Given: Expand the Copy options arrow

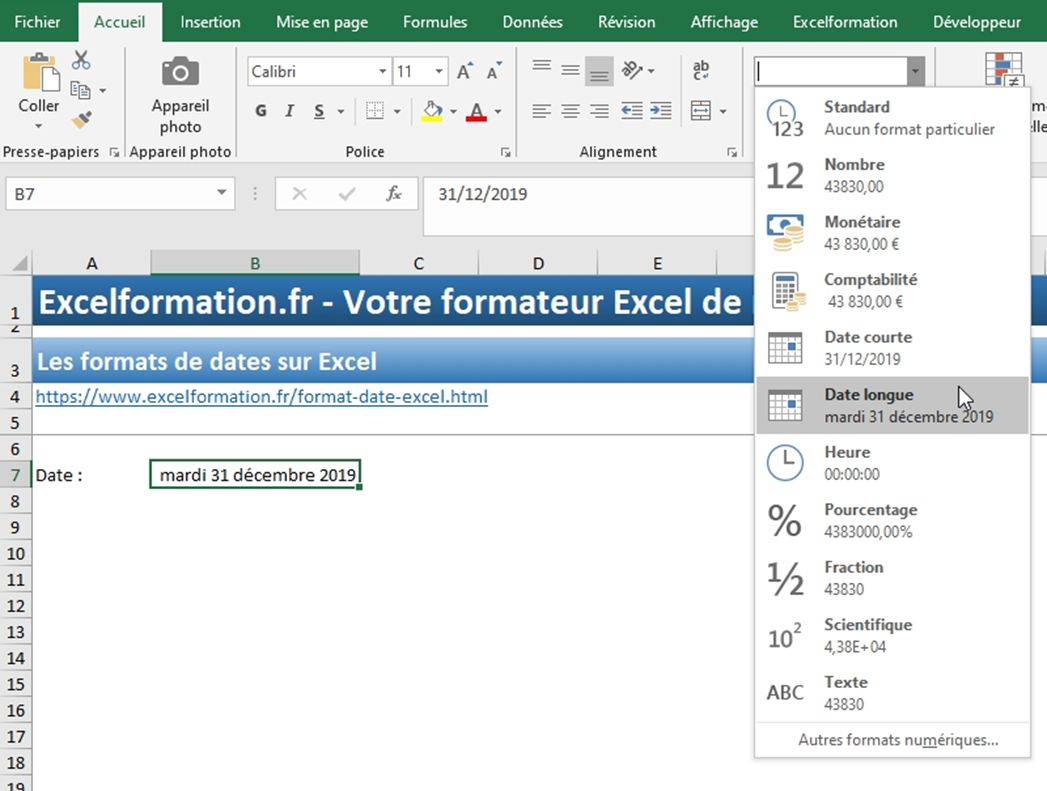Looking at the screenshot, I should click(103, 90).
